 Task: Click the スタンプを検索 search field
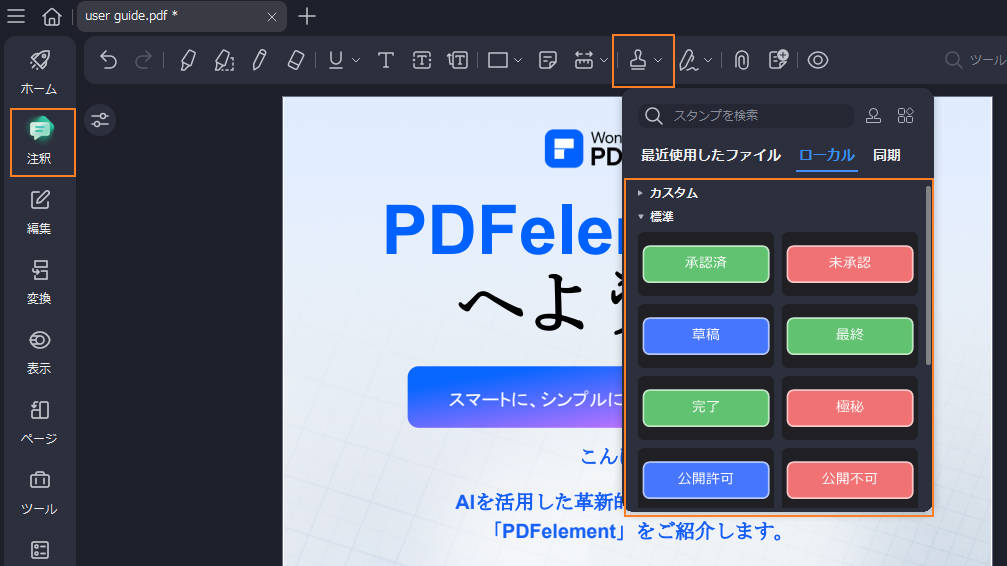(746, 116)
